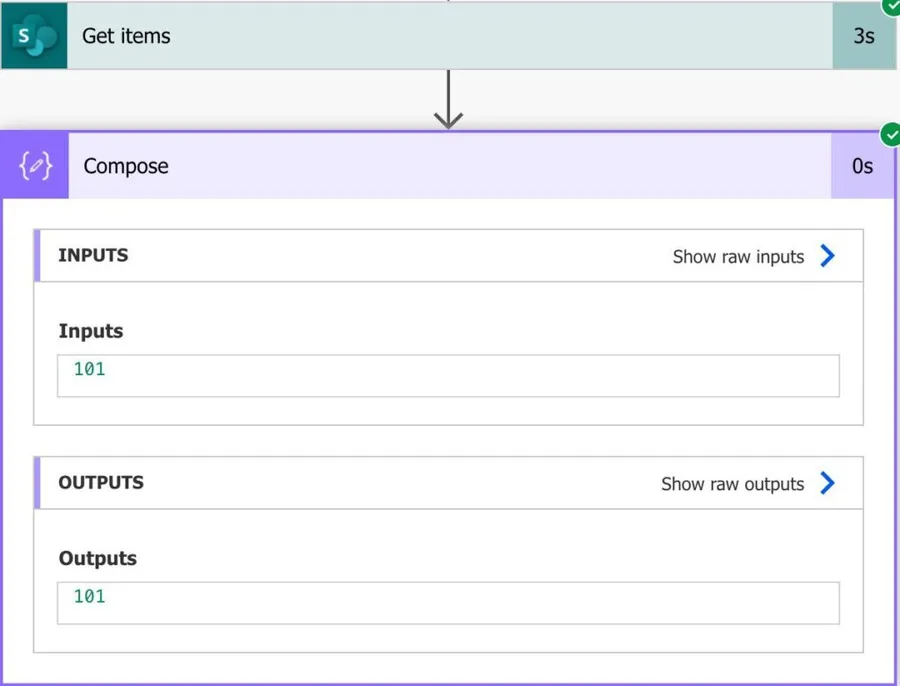Click the green success checkmark on Compose
Screen dimensions: 900x686
pyautogui.click(x=889, y=134)
